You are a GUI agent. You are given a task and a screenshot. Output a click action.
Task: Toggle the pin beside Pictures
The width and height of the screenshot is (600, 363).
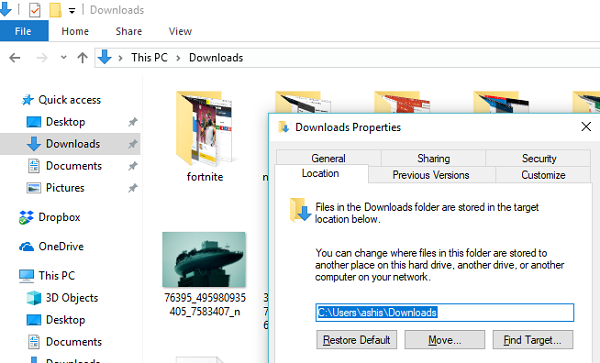coord(132,188)
